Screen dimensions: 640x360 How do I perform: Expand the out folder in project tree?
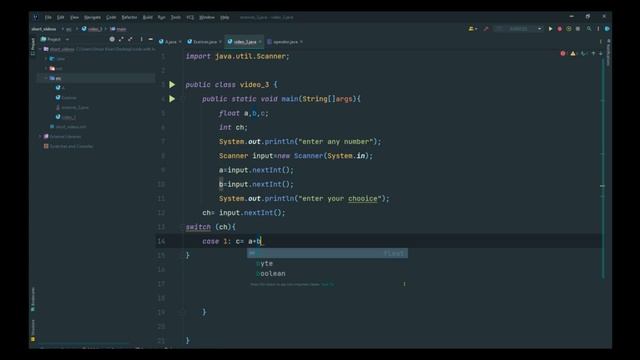pos(46,69)
